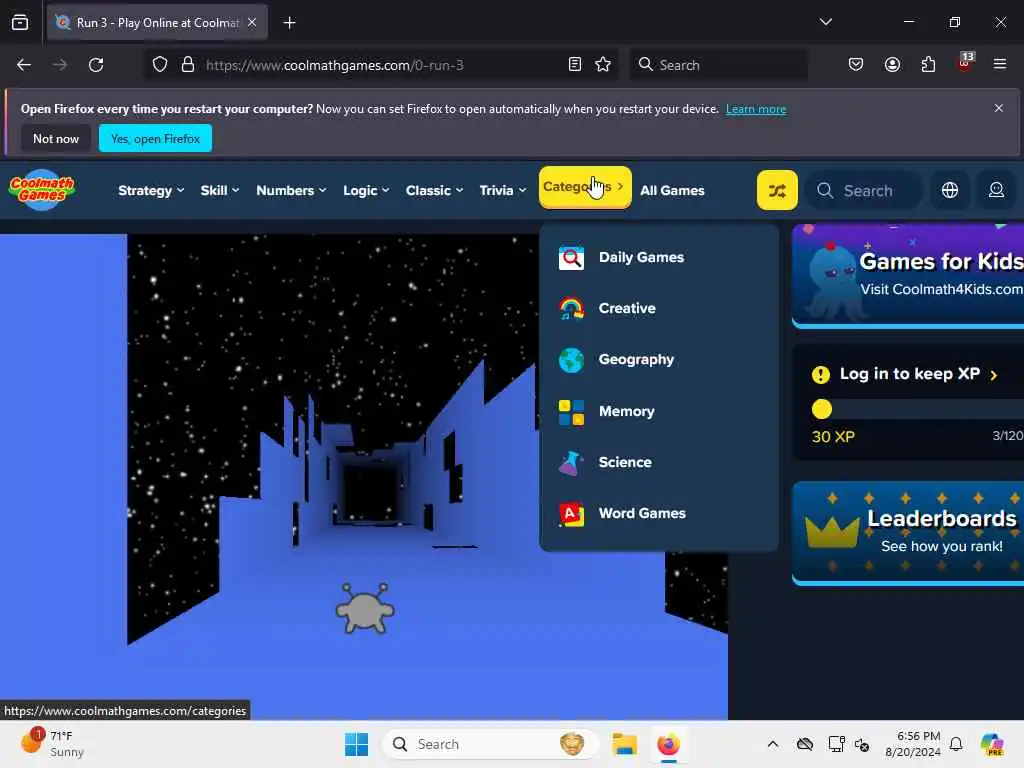1024x768 pixels.
Task: Open the Firefox View icon in the tab bar
Action: pos(20,23)
